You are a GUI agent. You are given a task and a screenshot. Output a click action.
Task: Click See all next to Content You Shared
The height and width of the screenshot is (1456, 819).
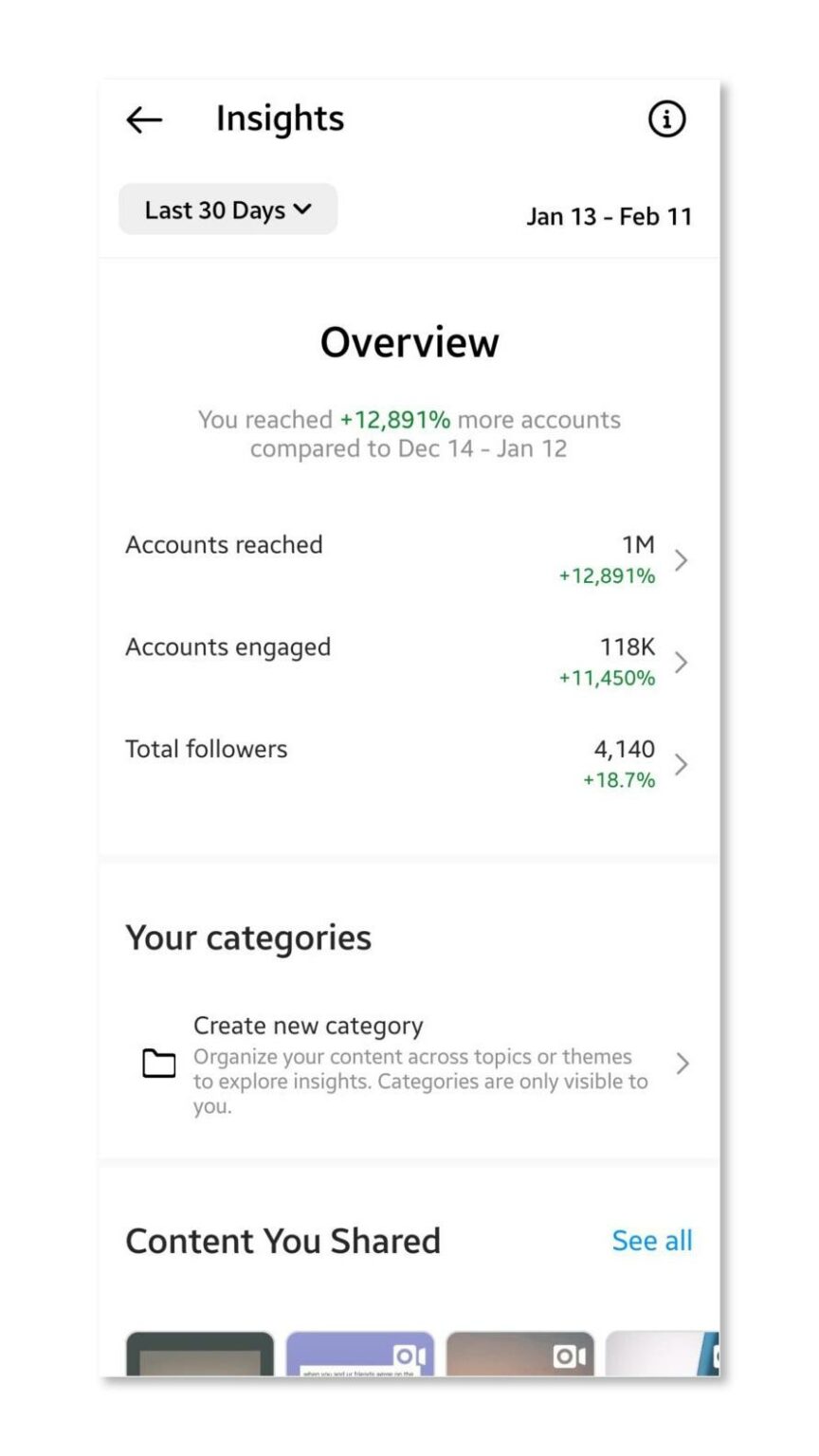652,1240
